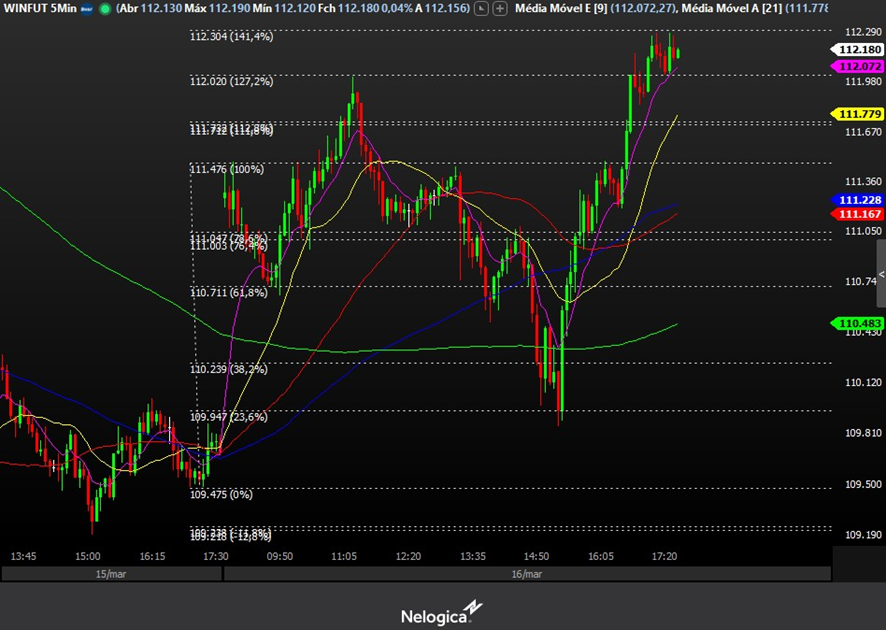Viewport: 886px width, 630px height.
Task: Click the 110.120 price axis value
Action: (x=863, y=383)
